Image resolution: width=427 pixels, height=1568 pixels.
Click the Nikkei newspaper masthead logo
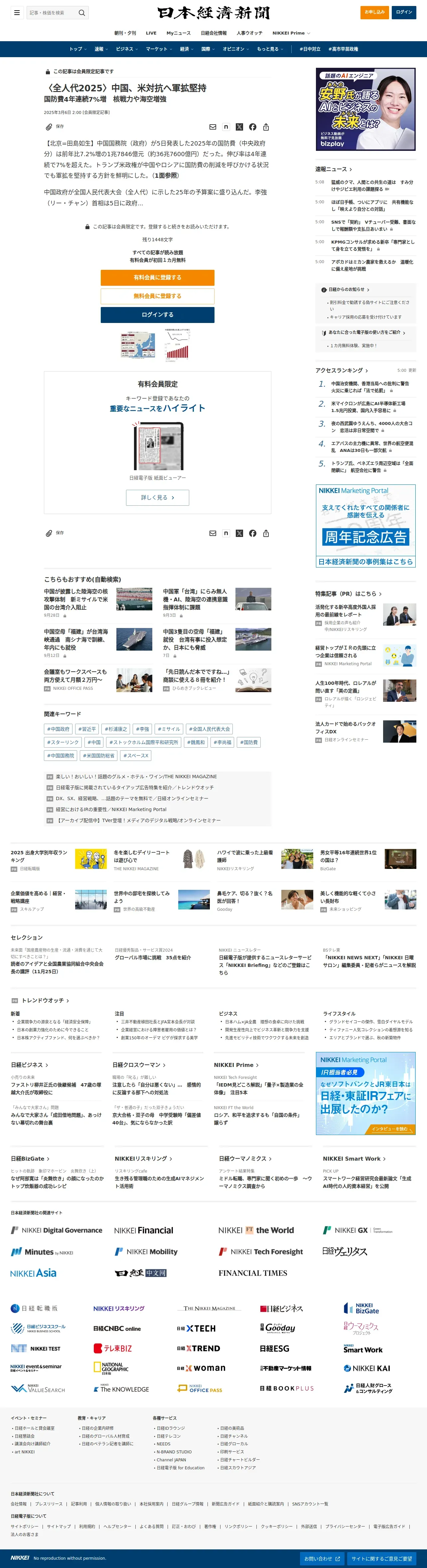213,13
